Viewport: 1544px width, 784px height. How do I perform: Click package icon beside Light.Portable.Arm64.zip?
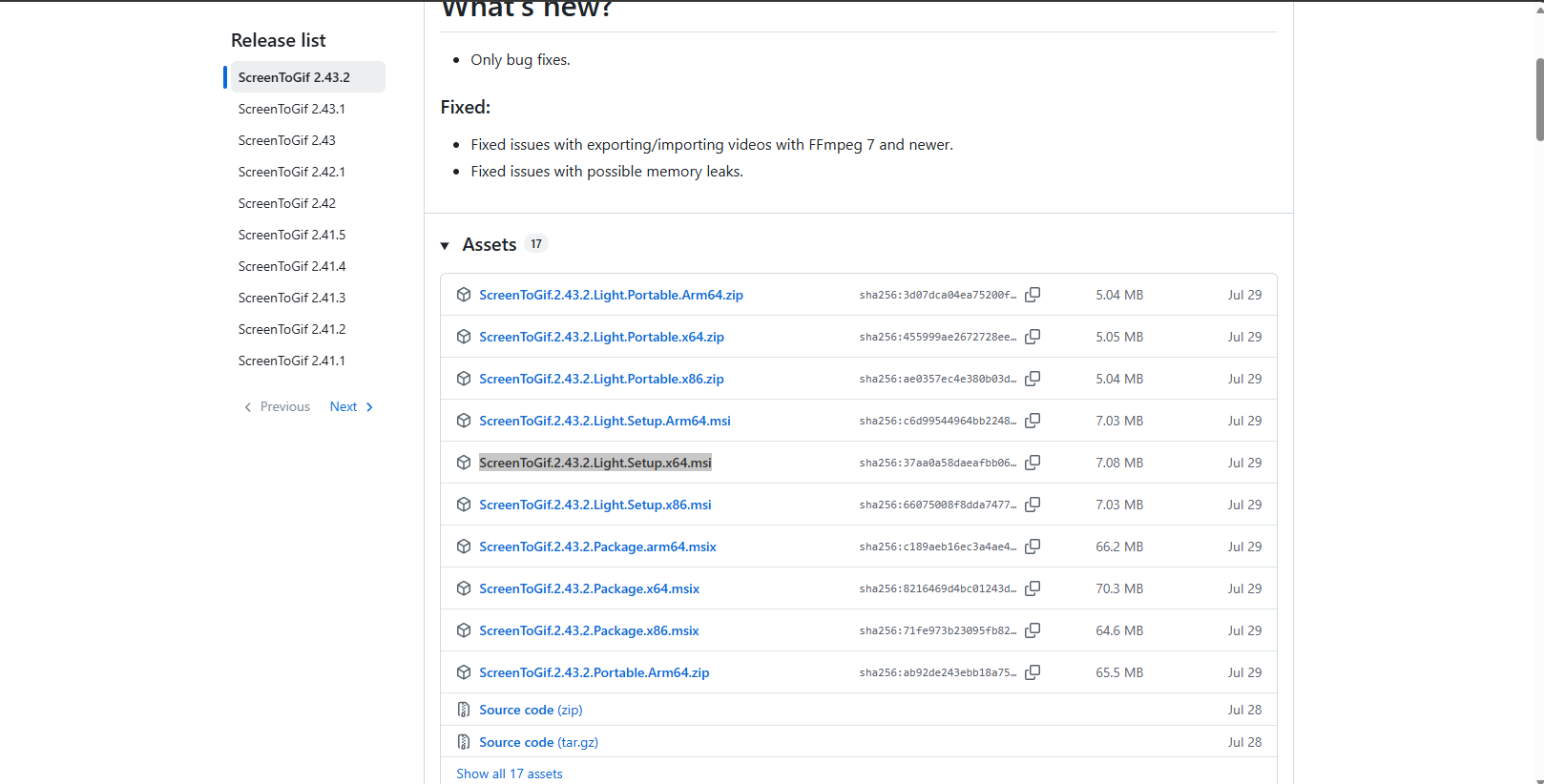[x=464, y=295]
